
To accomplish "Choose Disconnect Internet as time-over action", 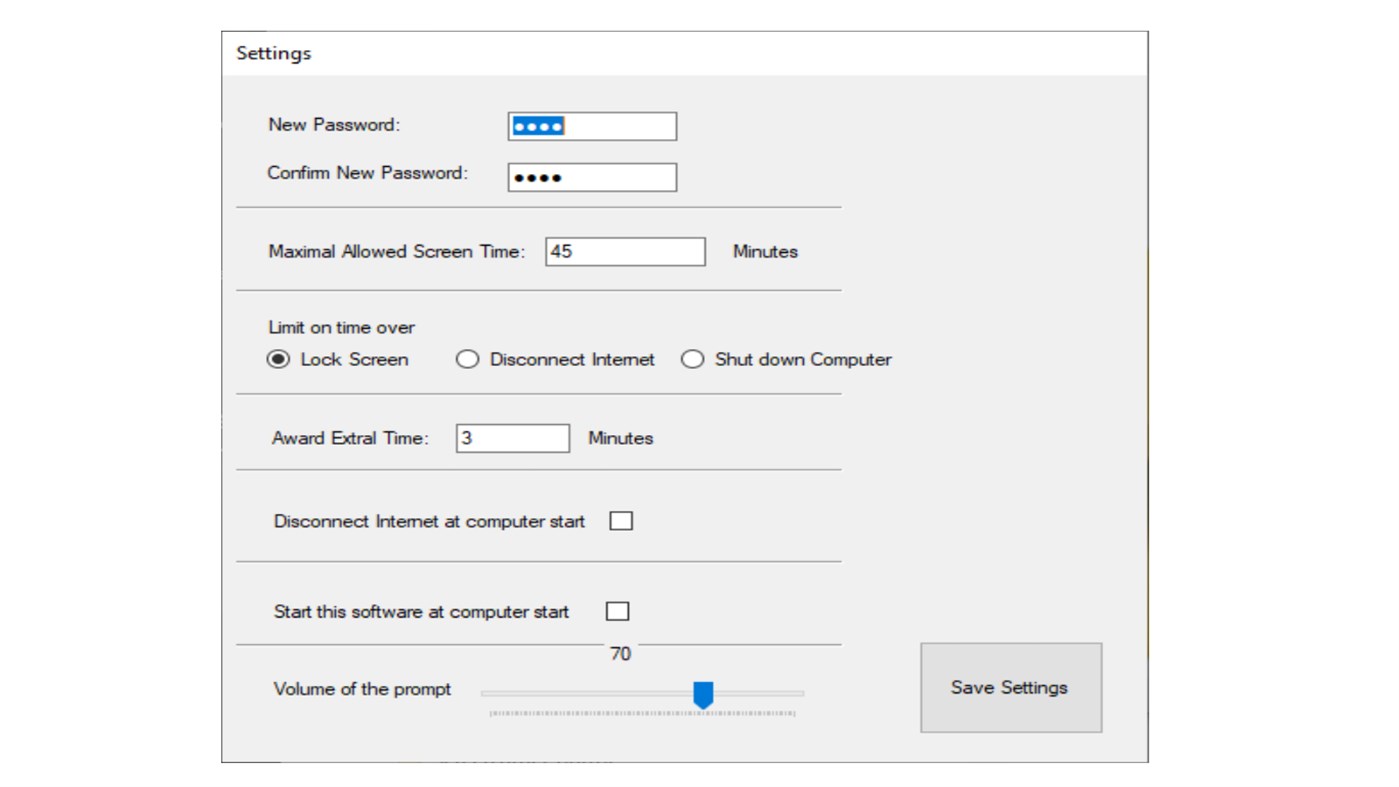I will [x=467, y=359].
